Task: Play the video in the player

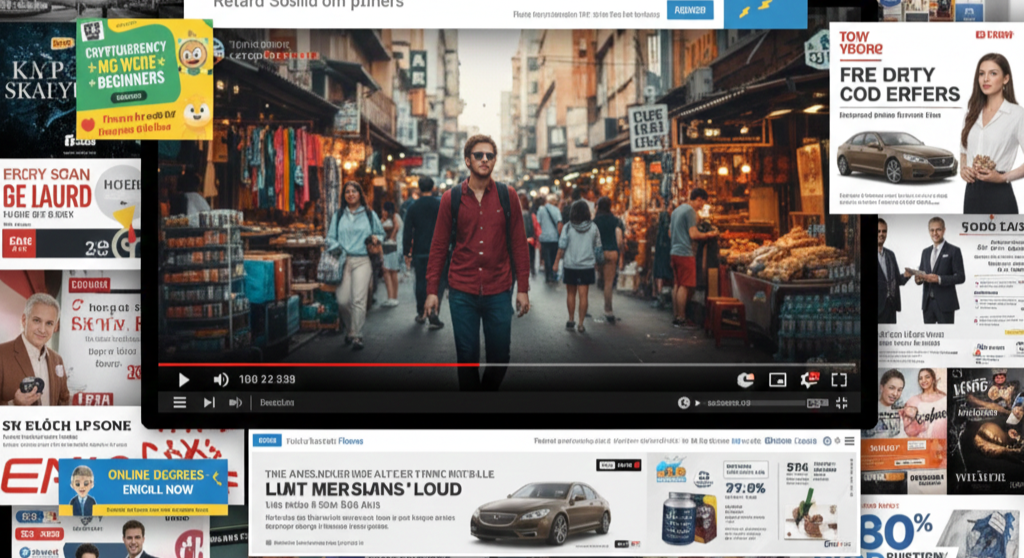Action: [184, 380]
